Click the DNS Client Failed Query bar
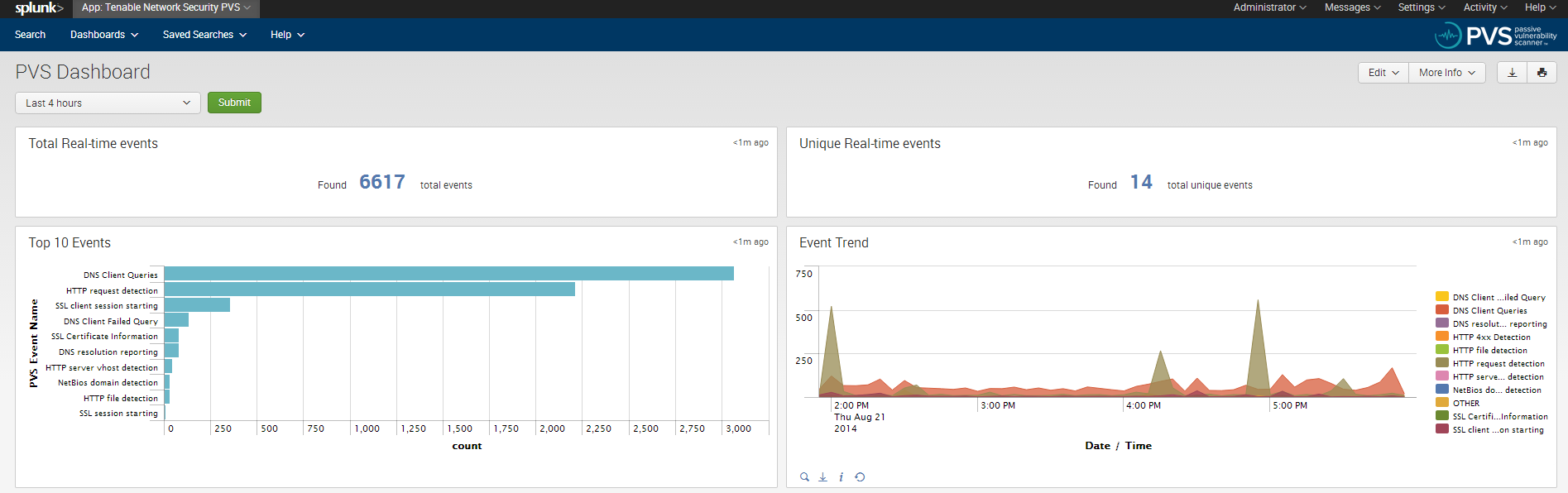1568x493 pixels. pos(176,320)
